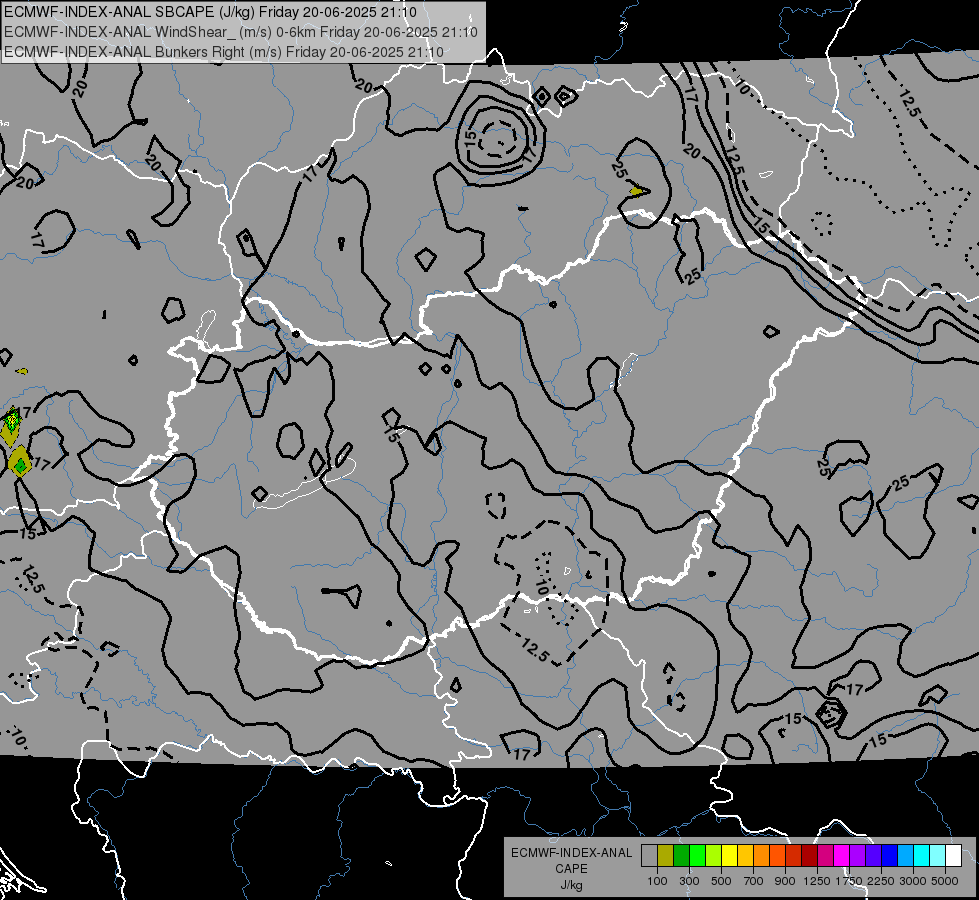Pick the orange swatch right of 700 tick
The width and height of the screenshot is (979, 900).
pos(762,856)
